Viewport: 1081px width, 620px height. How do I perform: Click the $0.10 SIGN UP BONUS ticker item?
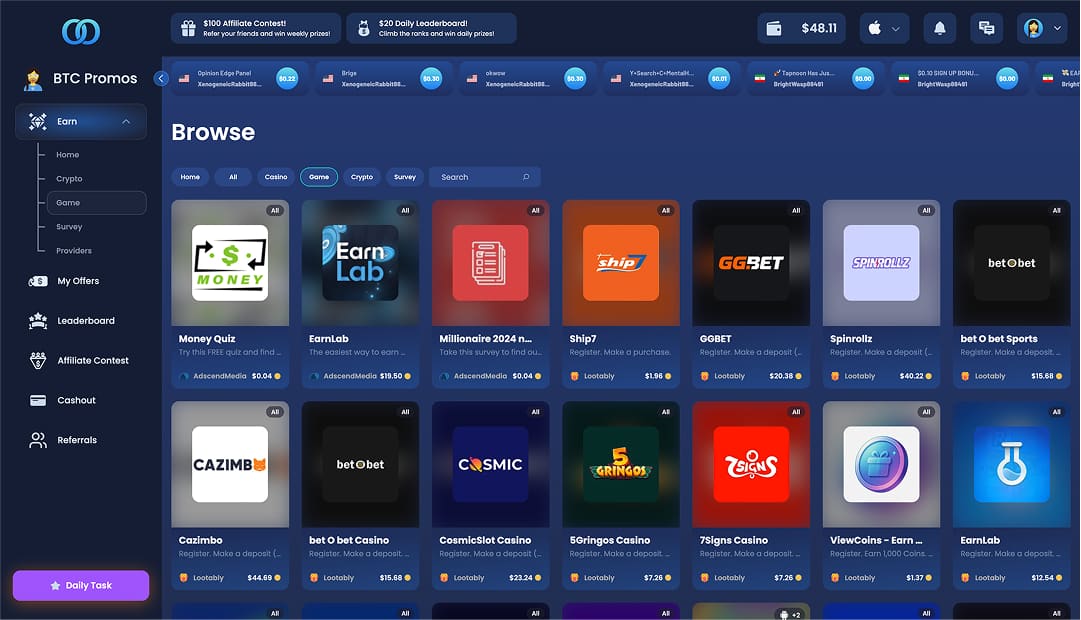[958, 79]
